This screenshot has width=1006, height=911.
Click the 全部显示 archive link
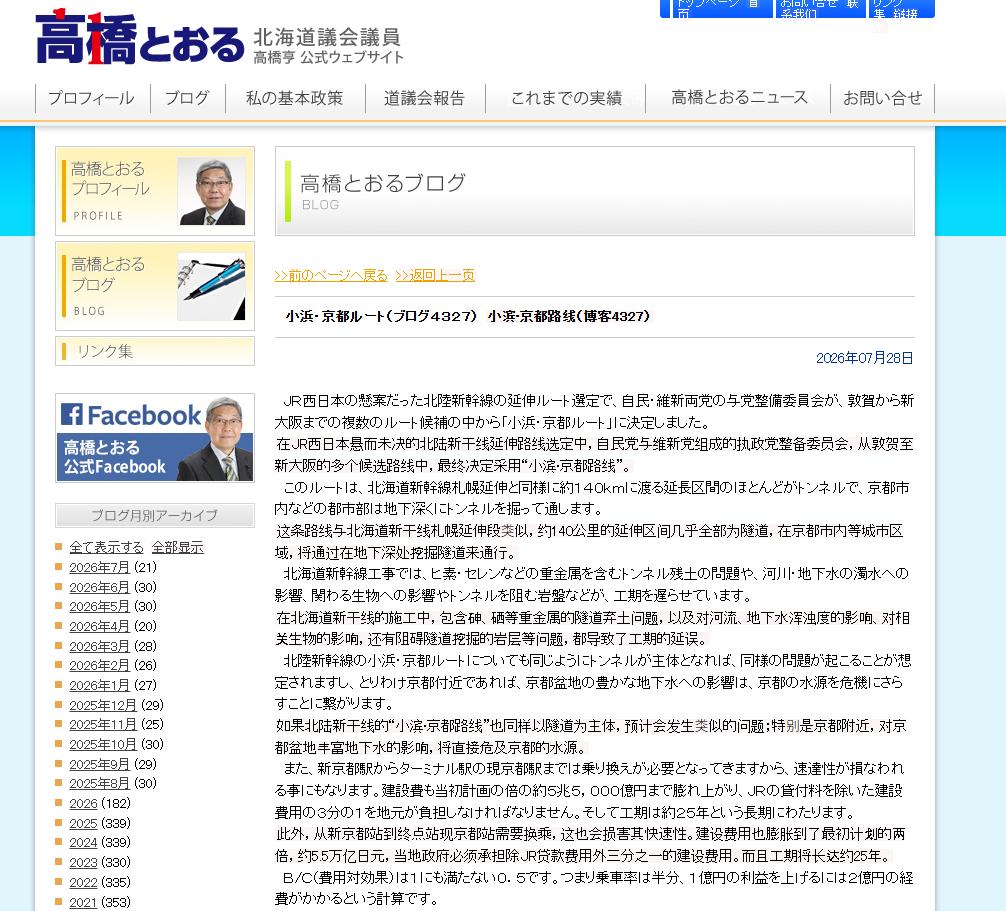(x=178, y=547)
